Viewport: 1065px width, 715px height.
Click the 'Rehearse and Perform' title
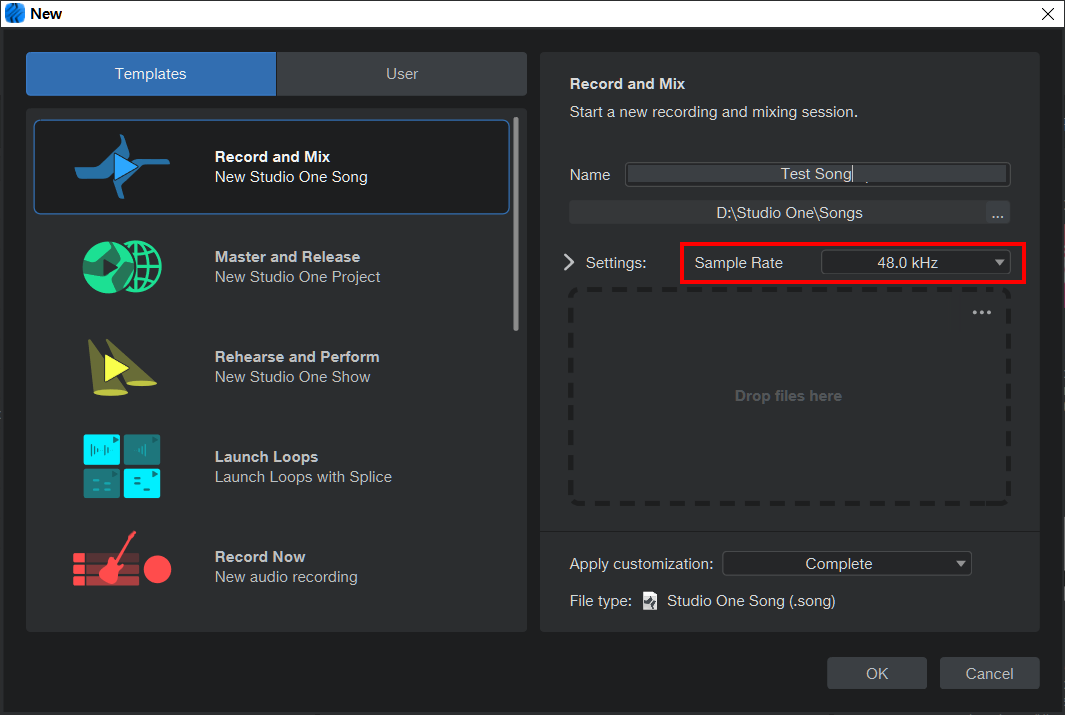pyautogui.click(x=297, y=356)
